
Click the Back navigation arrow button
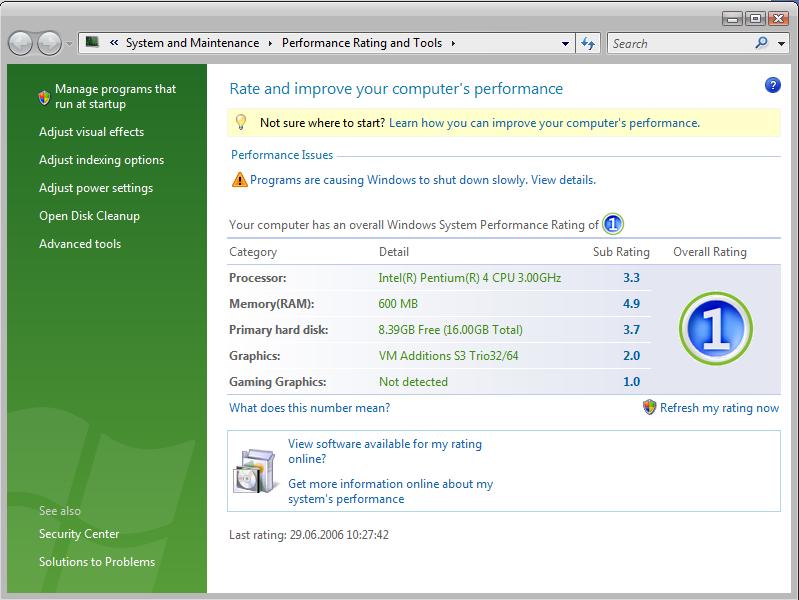[x=20, y=43]
